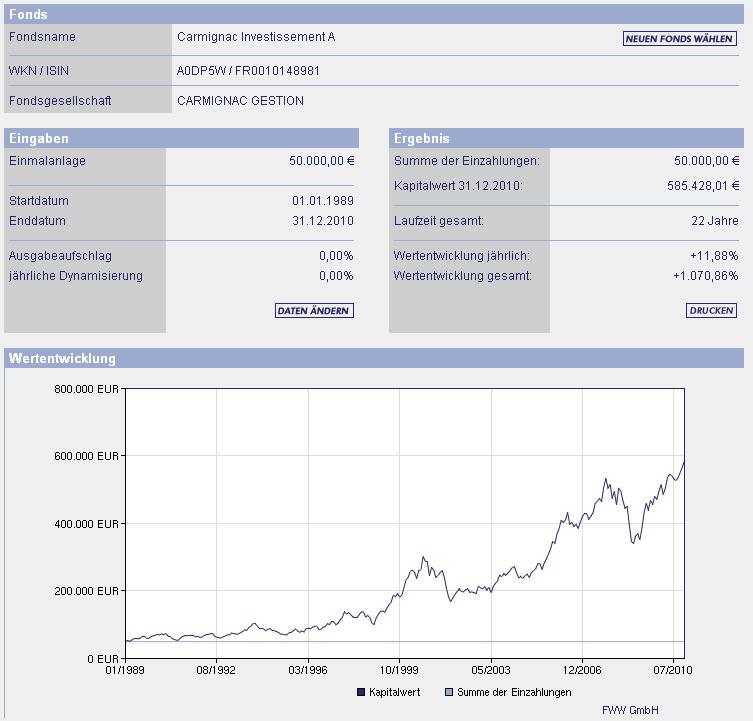Click the Startdatum label

39,200
